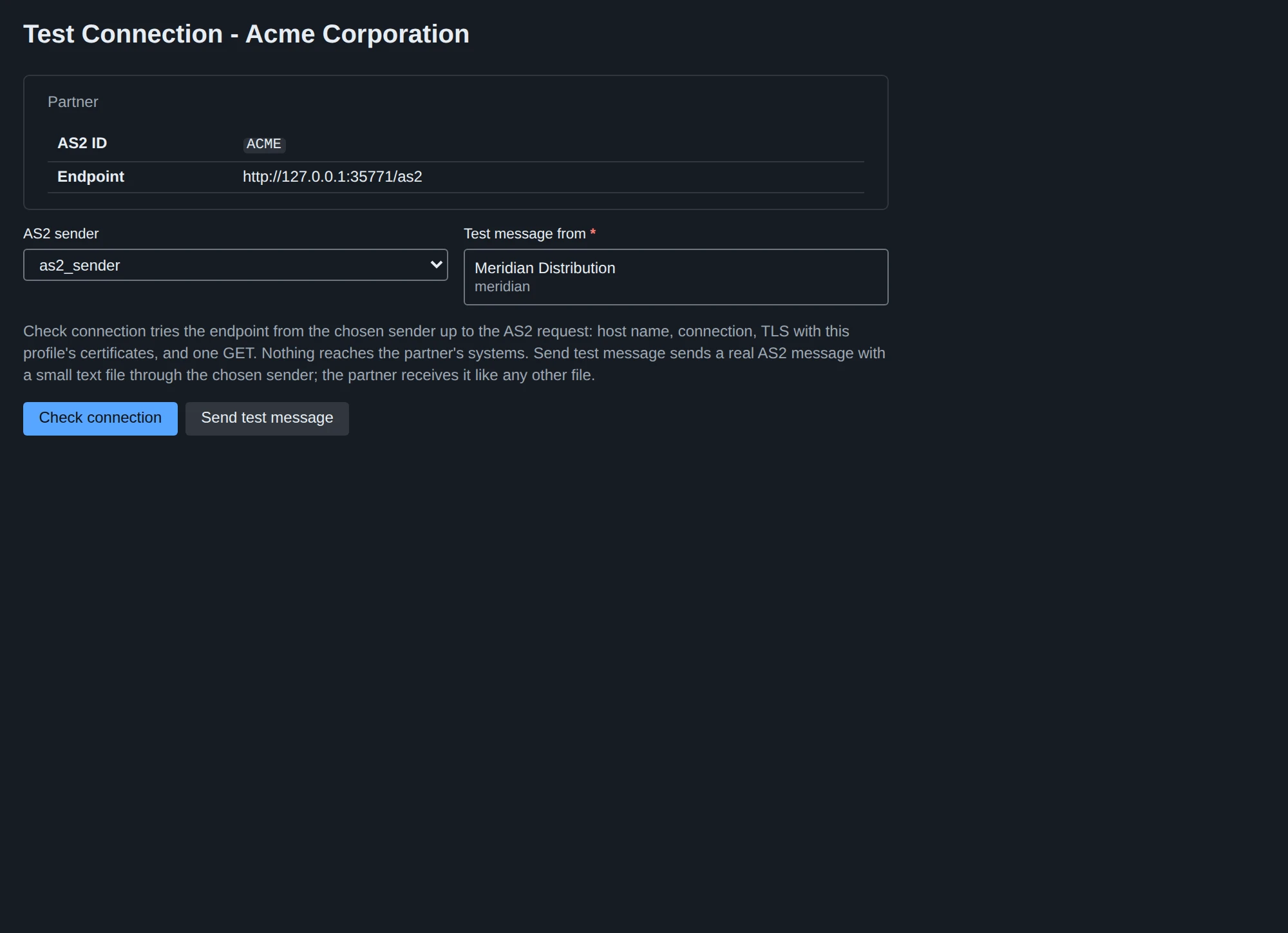This screenshot has height=933, width=1288.
Task: Click the Check connection button
Action: [100, 419]
